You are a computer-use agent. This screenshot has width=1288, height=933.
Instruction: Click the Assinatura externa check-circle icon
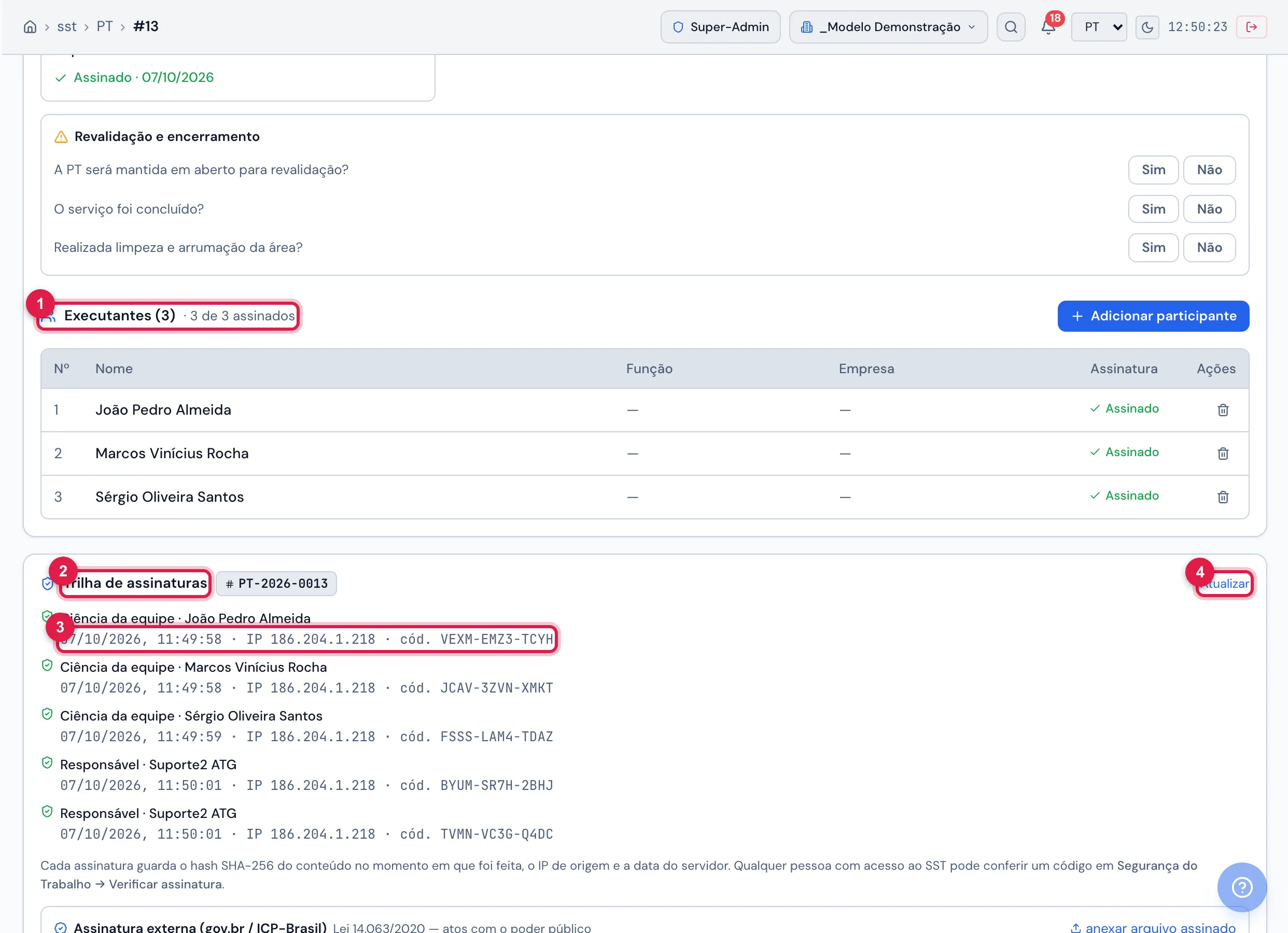point(61,927)
